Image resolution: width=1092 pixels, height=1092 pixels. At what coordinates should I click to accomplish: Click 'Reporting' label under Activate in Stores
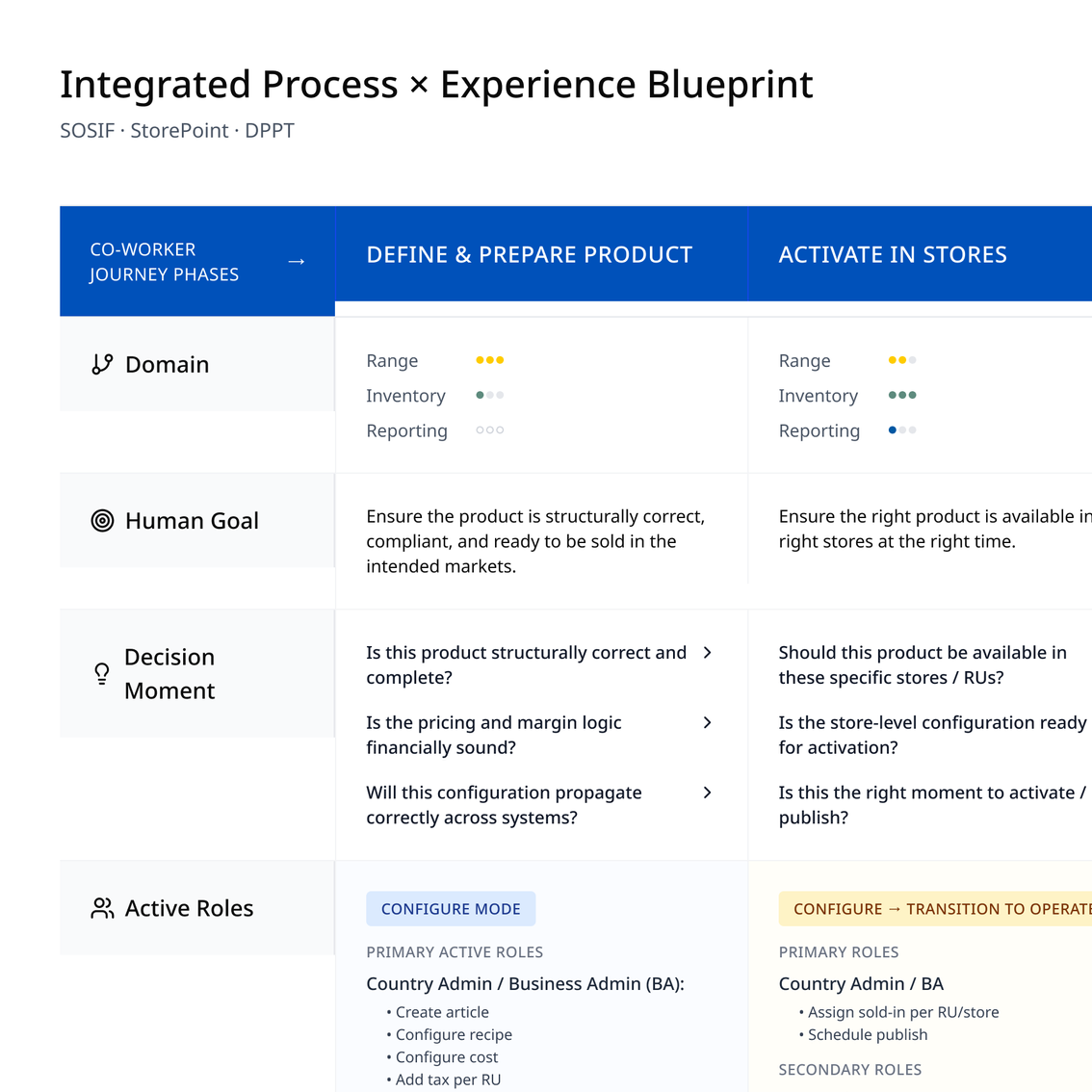[819, 430]
